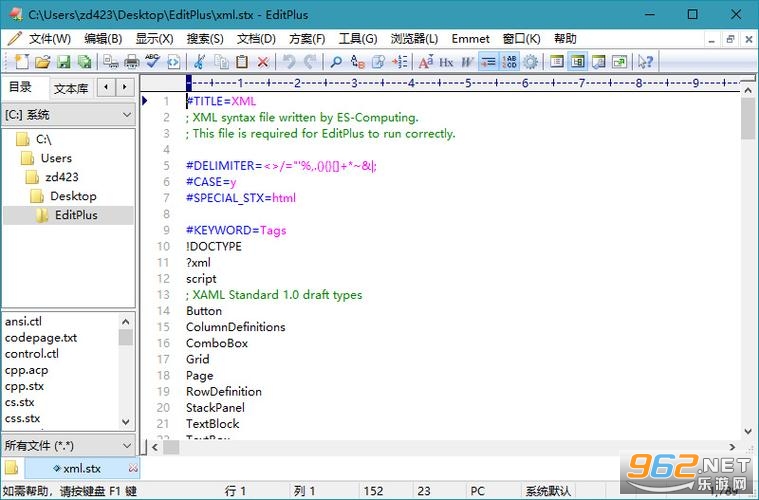Open a file with the folder icon
The image size is (759, 500).
(x=42, y=61)
